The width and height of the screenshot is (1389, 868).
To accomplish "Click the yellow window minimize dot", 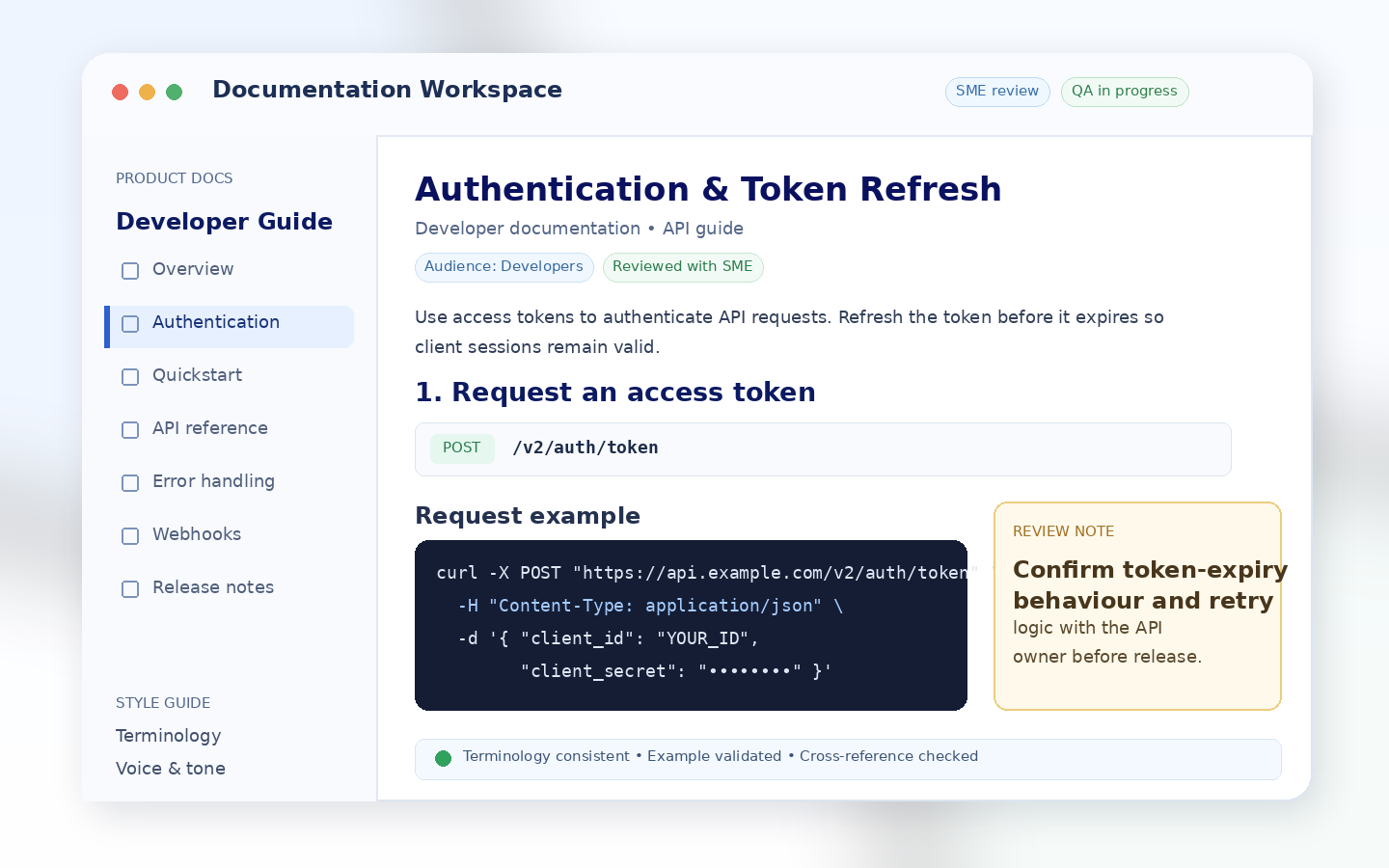I will 148,92.
